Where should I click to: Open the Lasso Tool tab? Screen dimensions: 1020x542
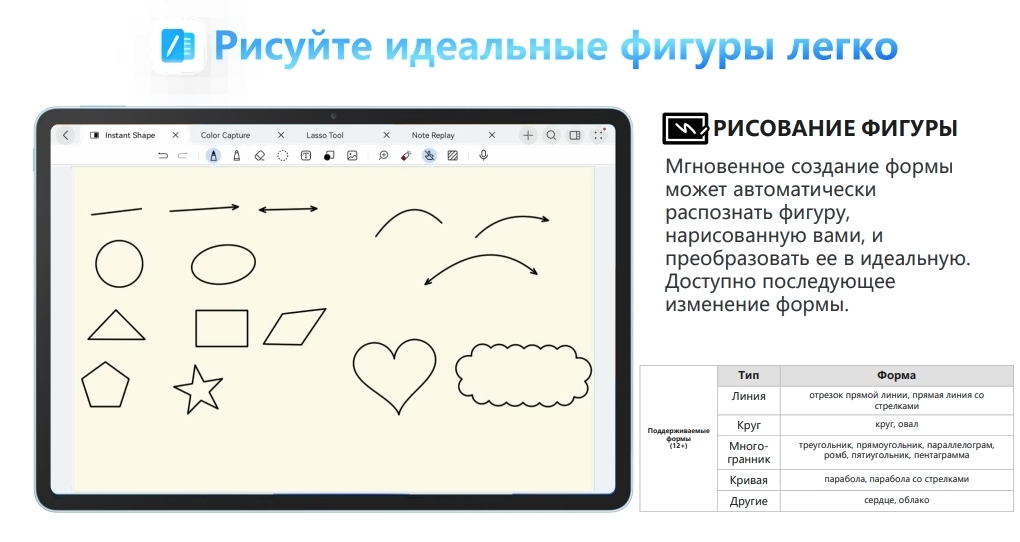(x=324, y=135)
